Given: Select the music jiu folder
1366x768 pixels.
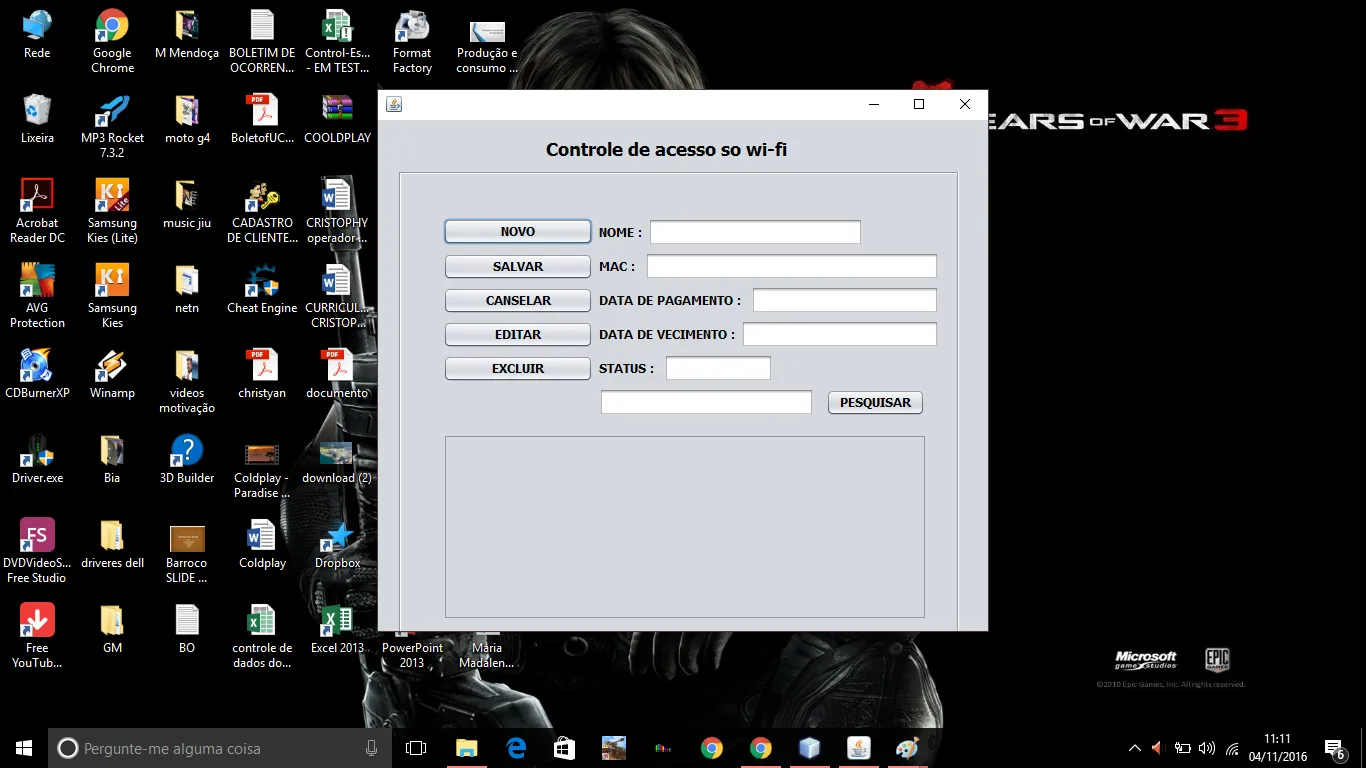Looking at the screenshot, I should tap(187, 206).
